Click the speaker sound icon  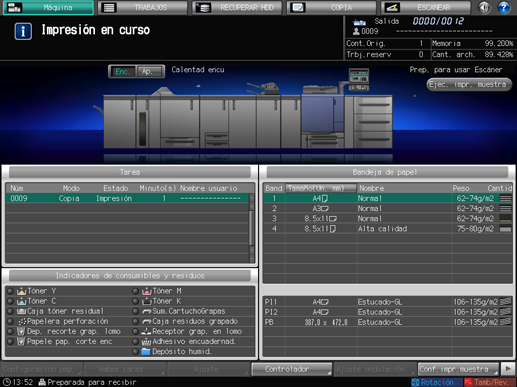[484, 7]
